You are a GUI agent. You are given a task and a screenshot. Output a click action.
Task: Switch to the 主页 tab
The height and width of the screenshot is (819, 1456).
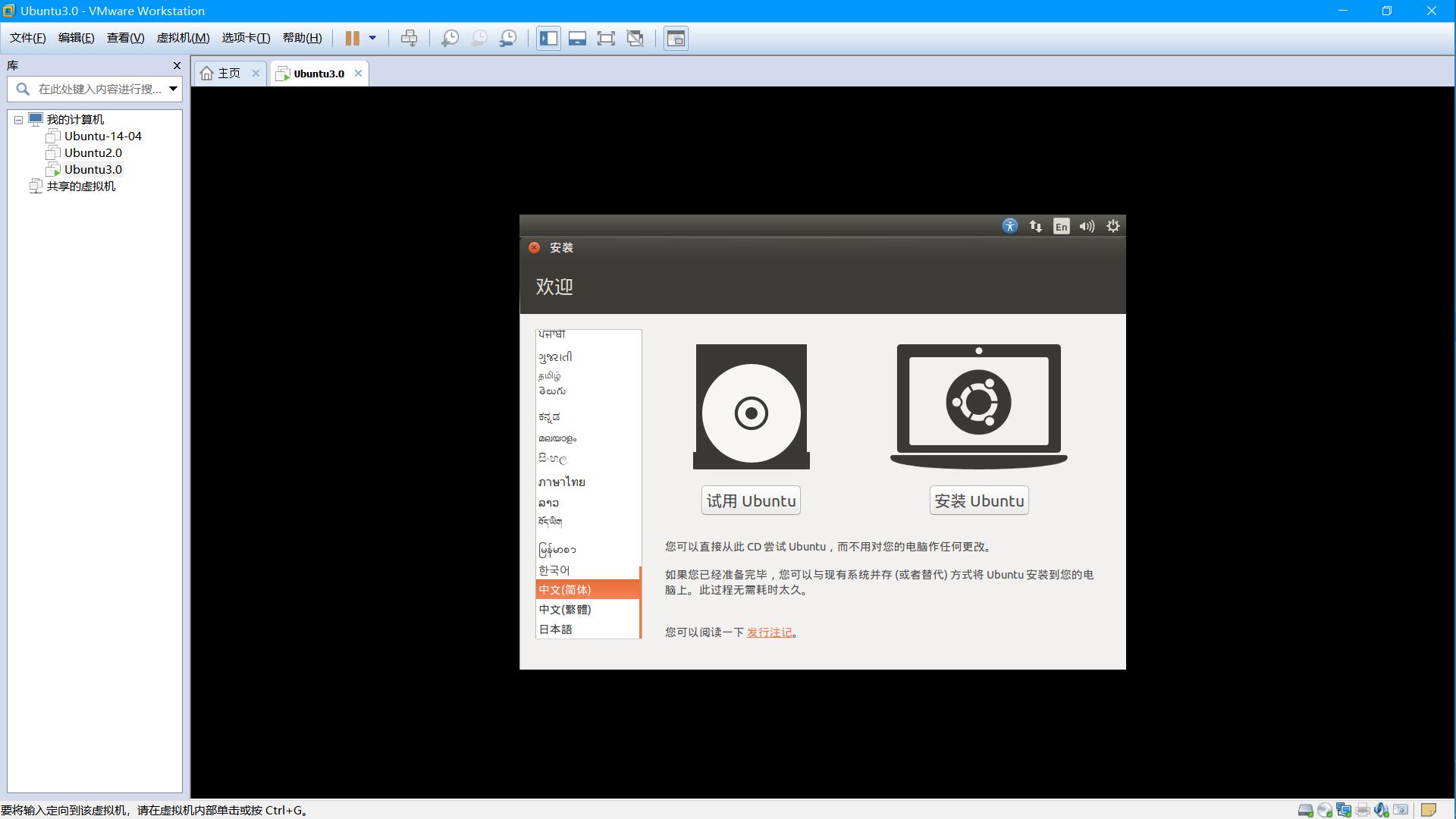pyautogui.click(x=228, y=74)
